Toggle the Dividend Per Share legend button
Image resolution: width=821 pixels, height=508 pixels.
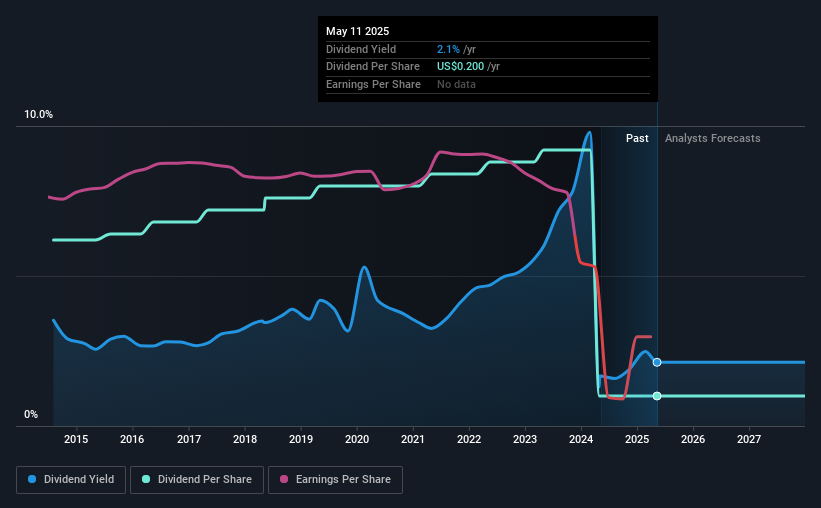pos(197,480)
